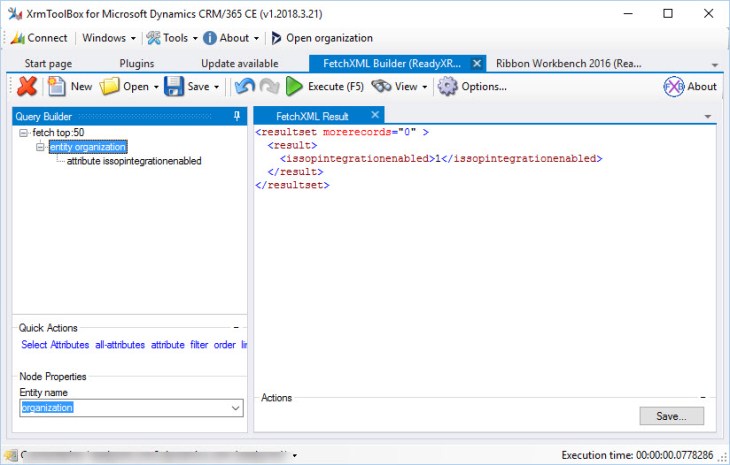
Task: Click the Open folder icon
Action: (110, 87)
